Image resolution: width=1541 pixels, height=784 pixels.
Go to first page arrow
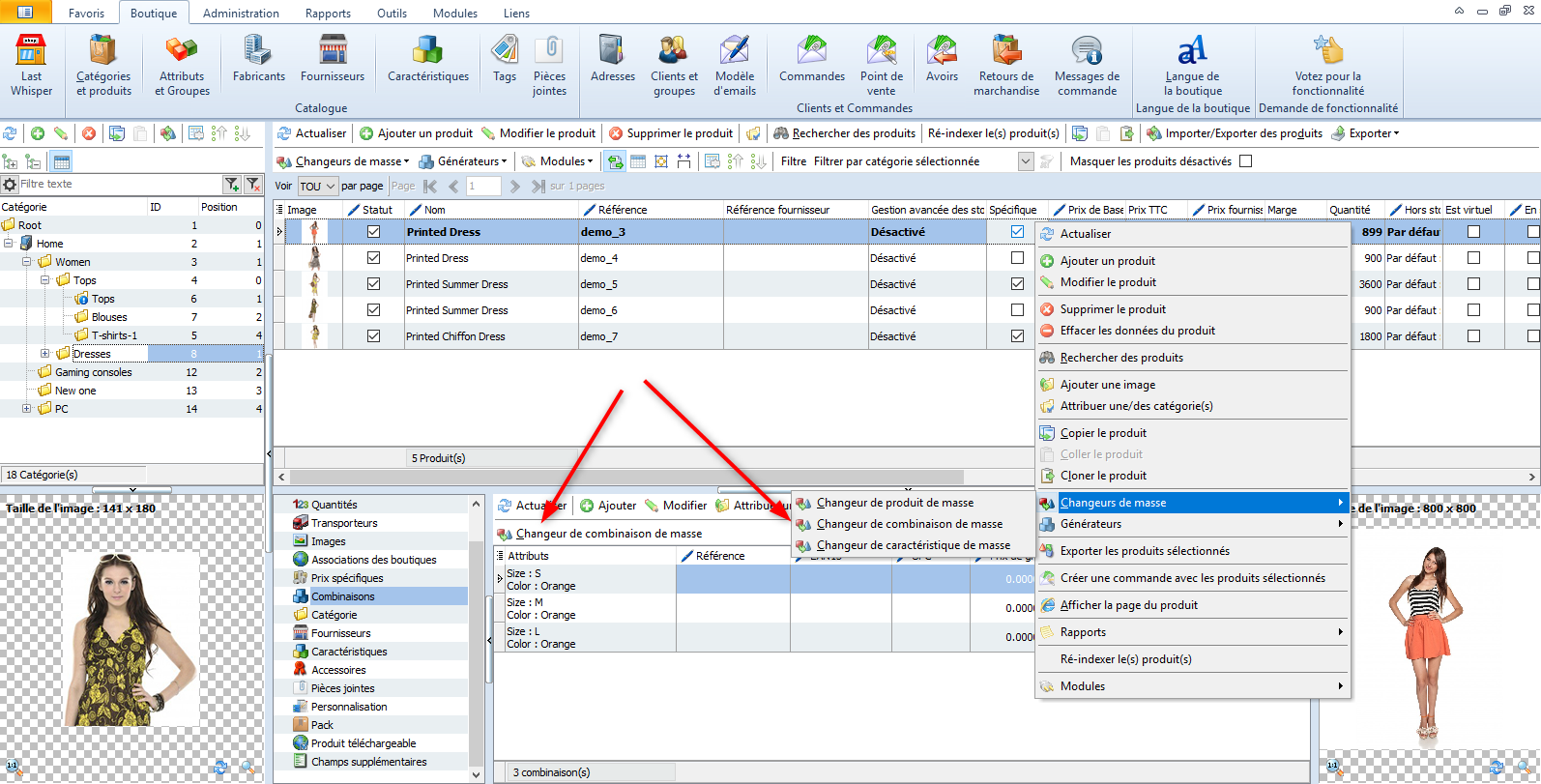pyautogui.click(x=430, y=186)
